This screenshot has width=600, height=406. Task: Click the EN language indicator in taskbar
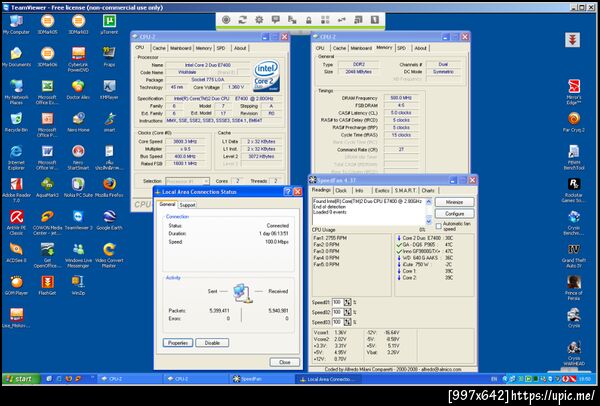(494, 379)
